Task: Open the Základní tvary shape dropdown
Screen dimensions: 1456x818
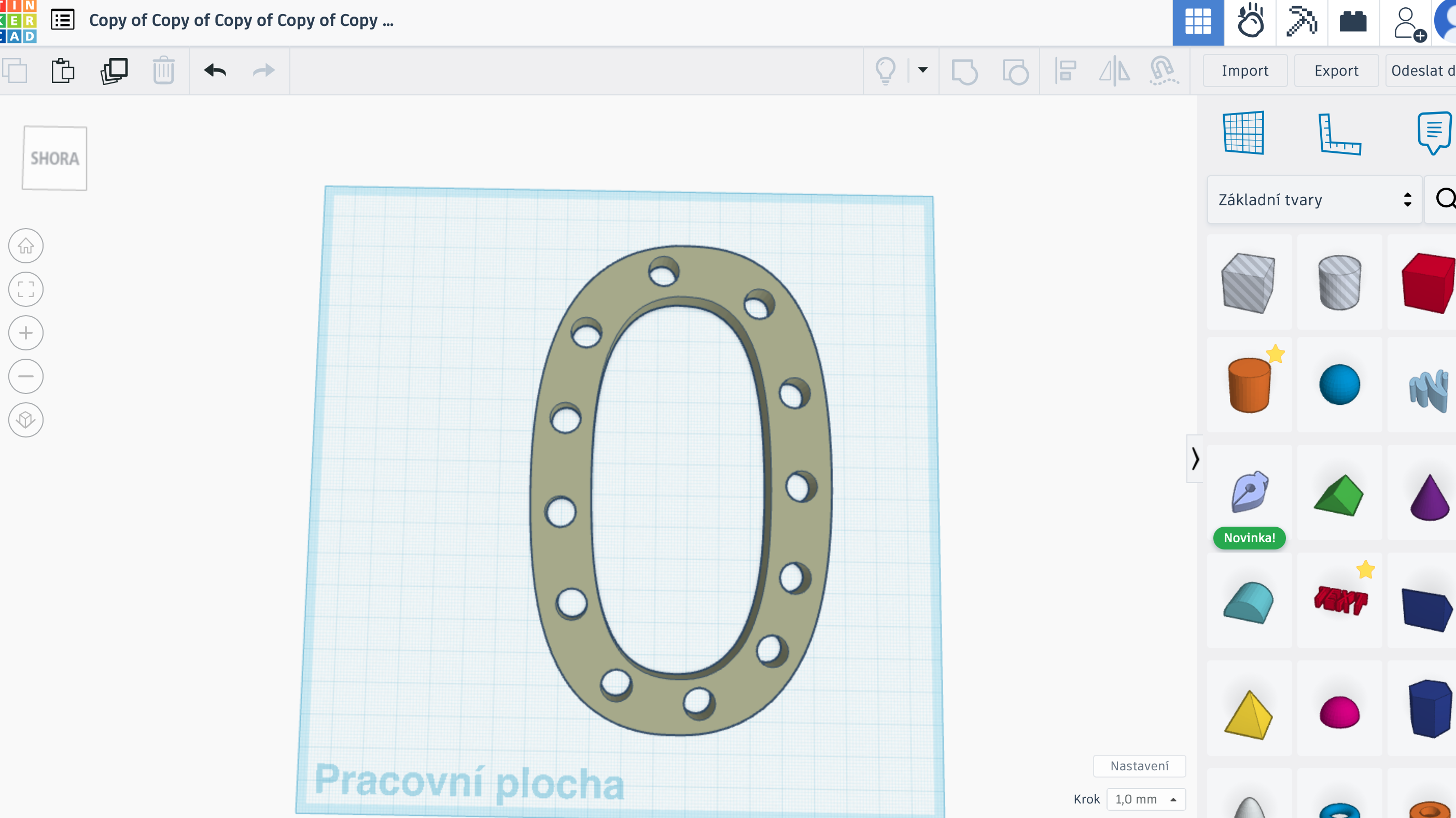Action: tap(1314, 200)
